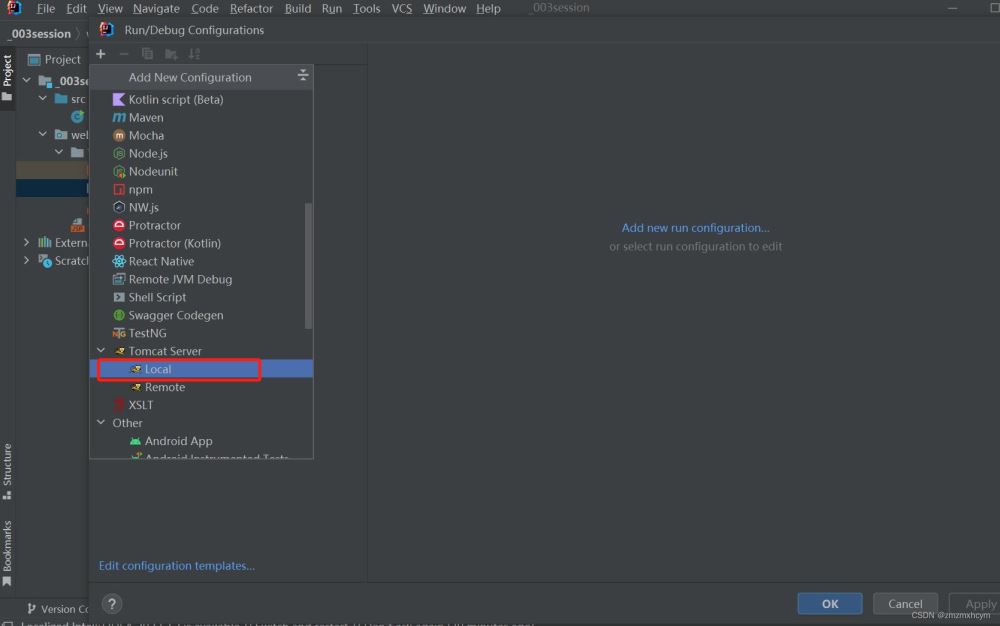Expand the External Libraries node

click(26, 242)
